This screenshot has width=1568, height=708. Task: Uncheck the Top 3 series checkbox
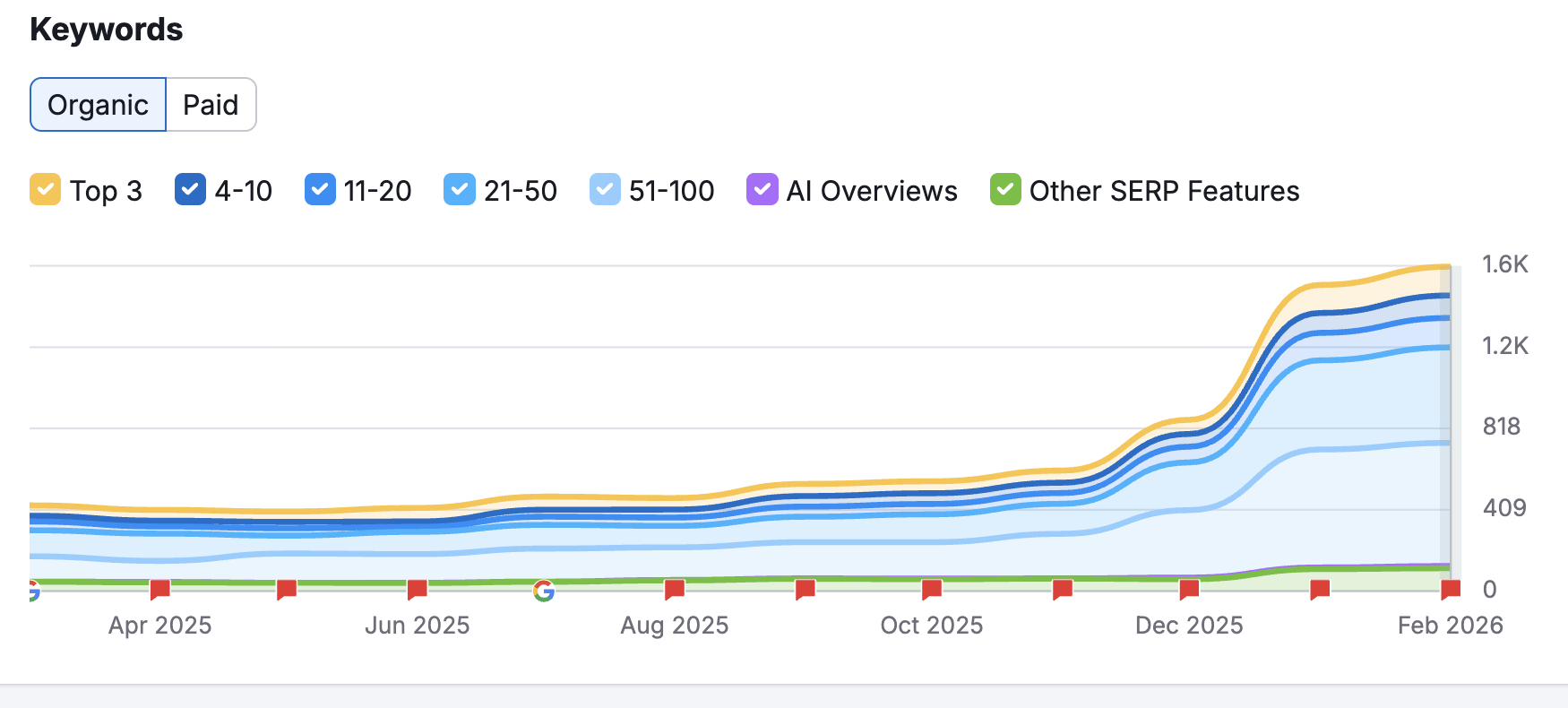click(x=45, y=190)
